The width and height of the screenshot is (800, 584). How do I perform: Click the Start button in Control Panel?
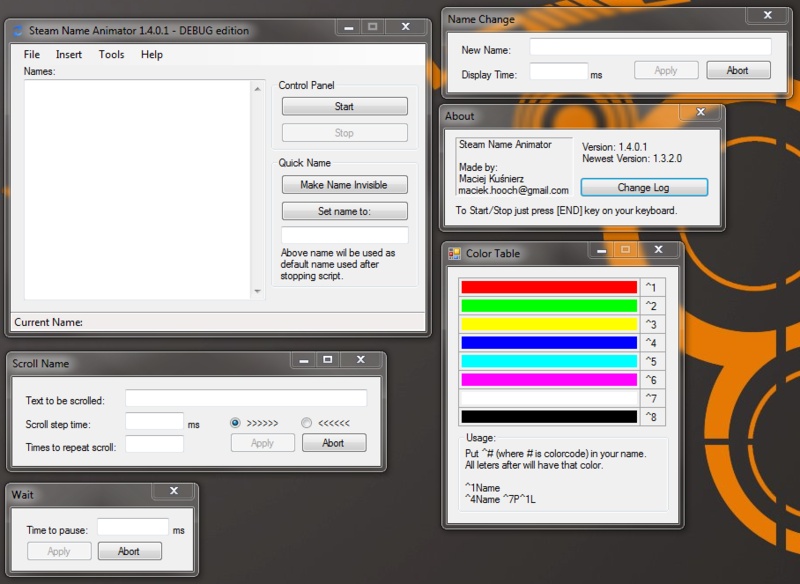(x=344, y=107)
